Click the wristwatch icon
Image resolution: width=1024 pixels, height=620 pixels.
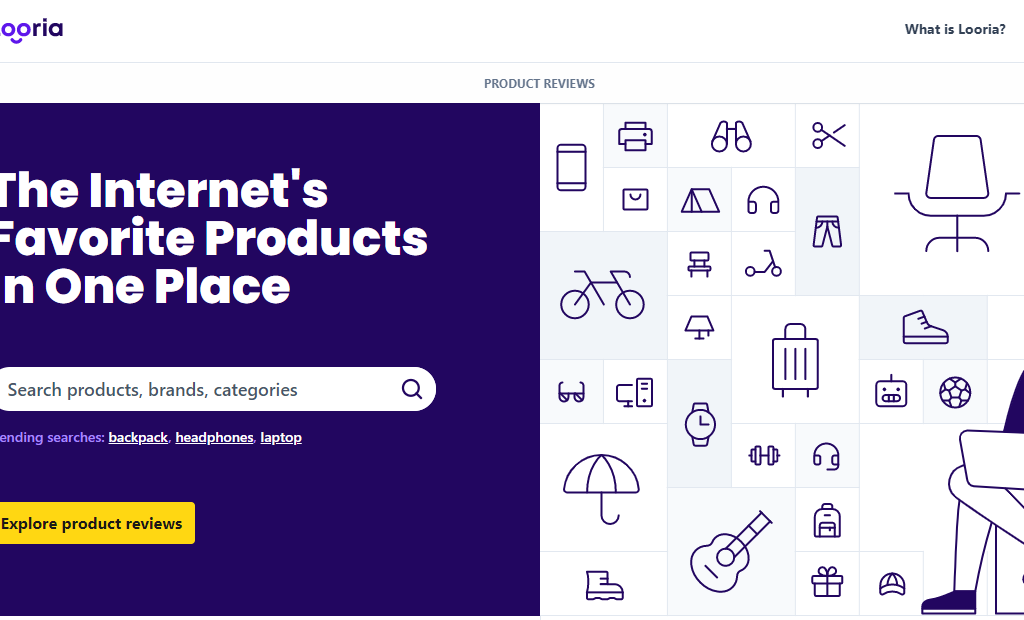pos(700,423)
